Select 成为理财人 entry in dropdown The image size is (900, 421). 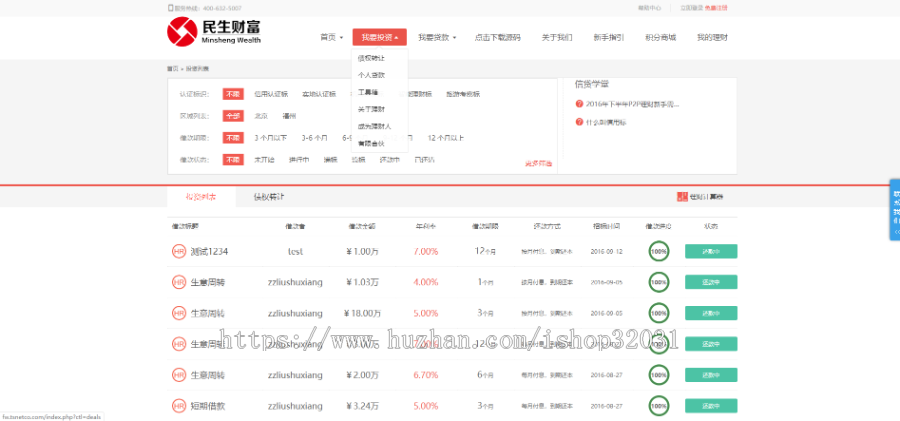(x=374, y=126)
